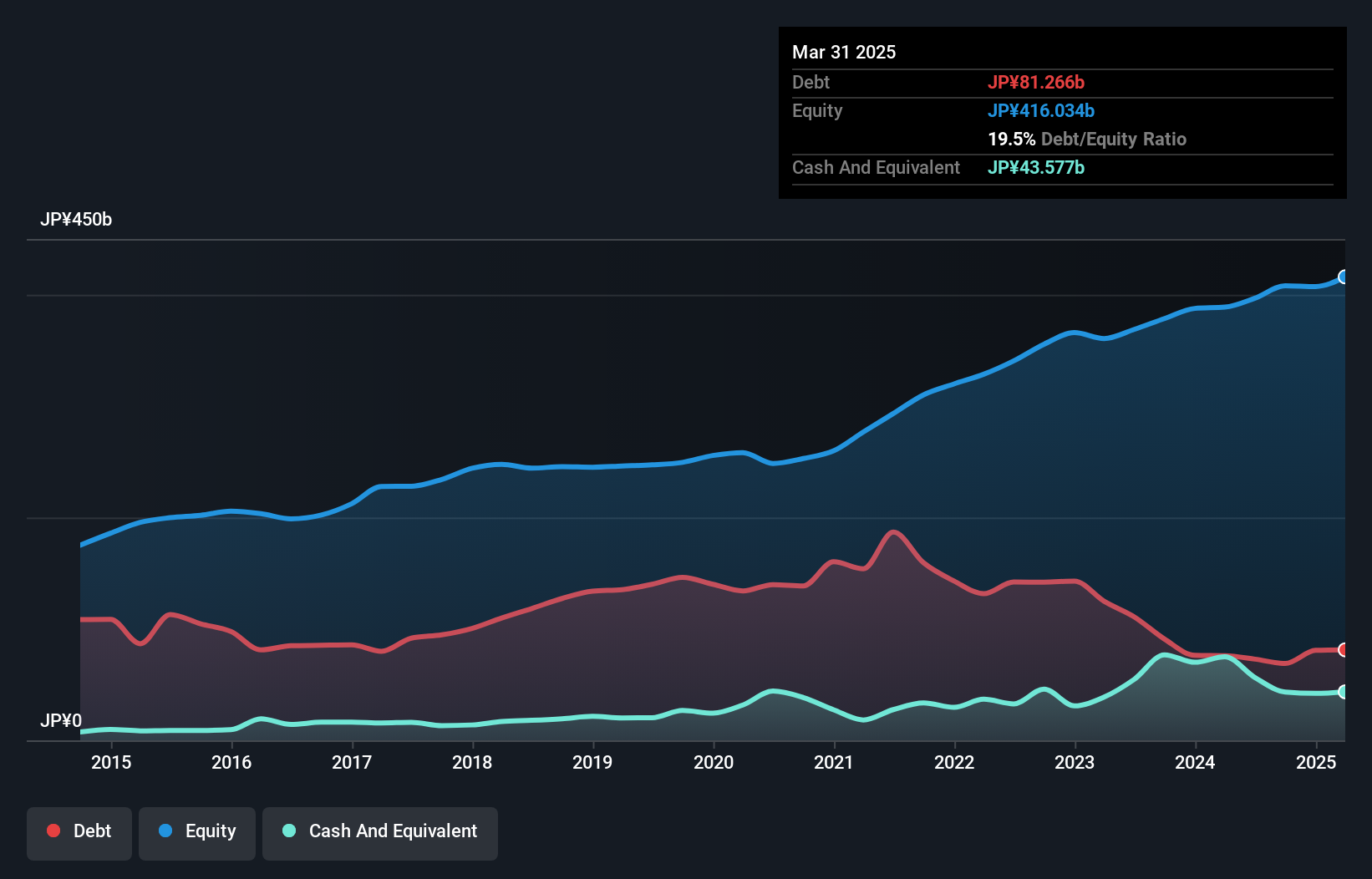Viewport: 1372px width, 879px height.
Task: Click the JP¥450b y-axis label
Action: (76, 220)
